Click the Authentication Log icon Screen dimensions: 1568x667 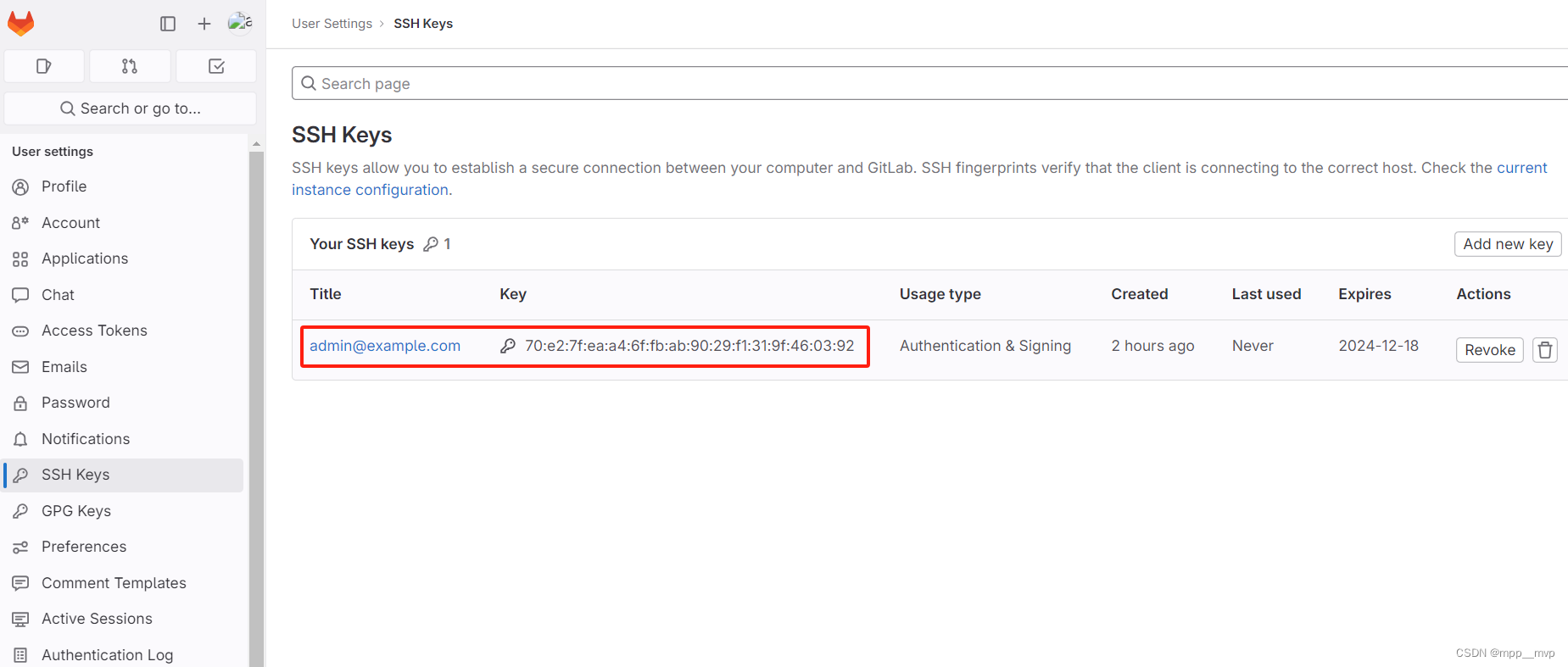(x=20, y=655)
